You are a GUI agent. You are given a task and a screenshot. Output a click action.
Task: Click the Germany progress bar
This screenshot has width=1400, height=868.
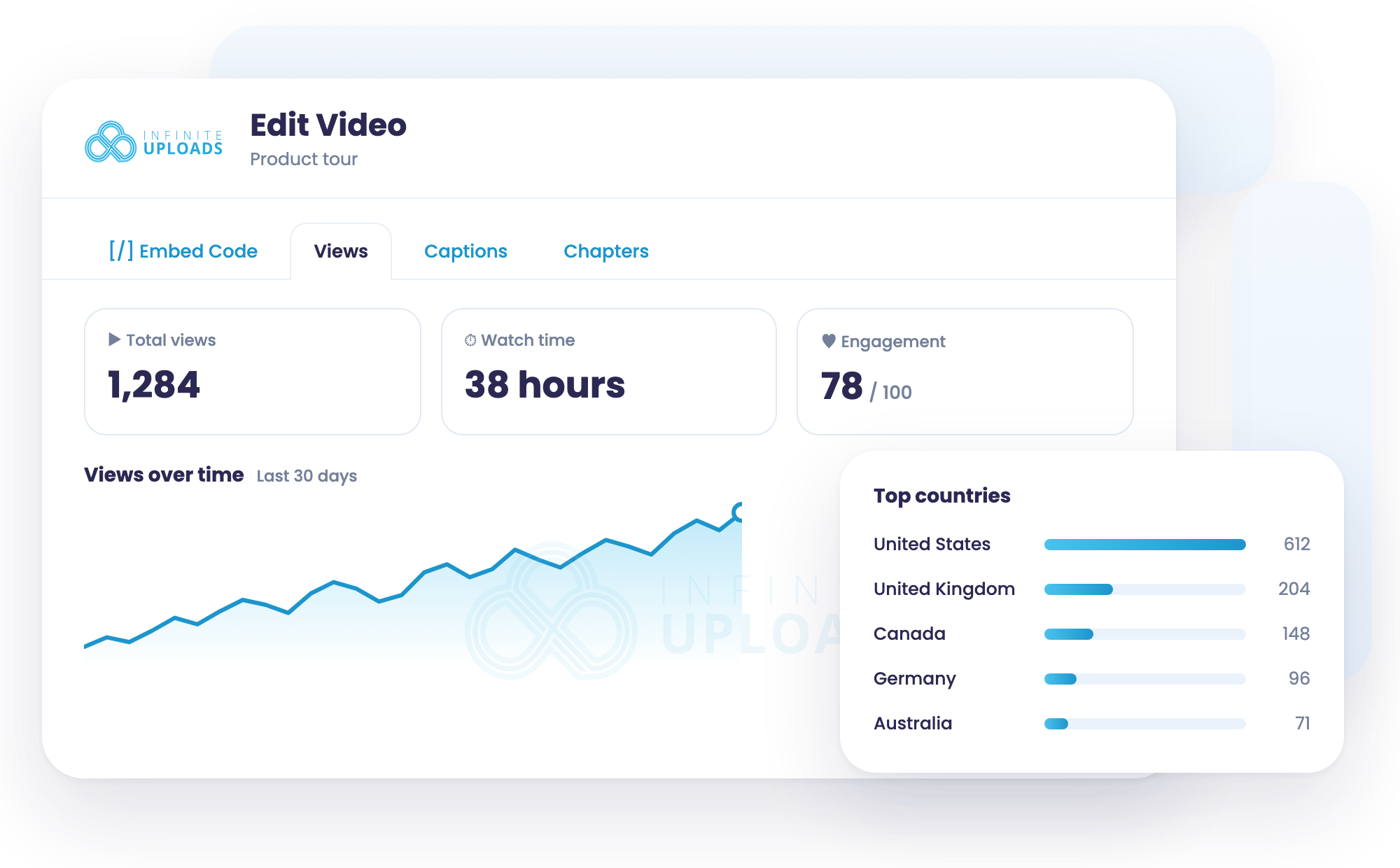[1145, 679]
